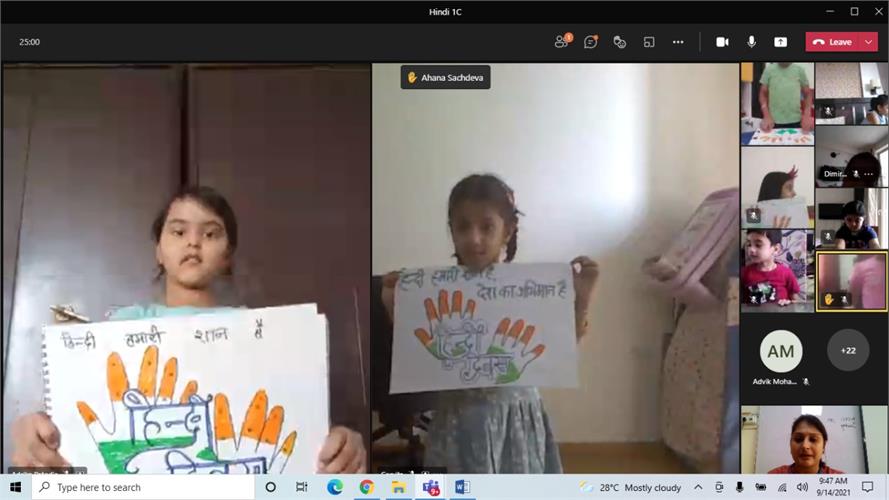Open the breakout rooms icon
889x500 pixels.
pyautogui.click(x=649, y=42)
